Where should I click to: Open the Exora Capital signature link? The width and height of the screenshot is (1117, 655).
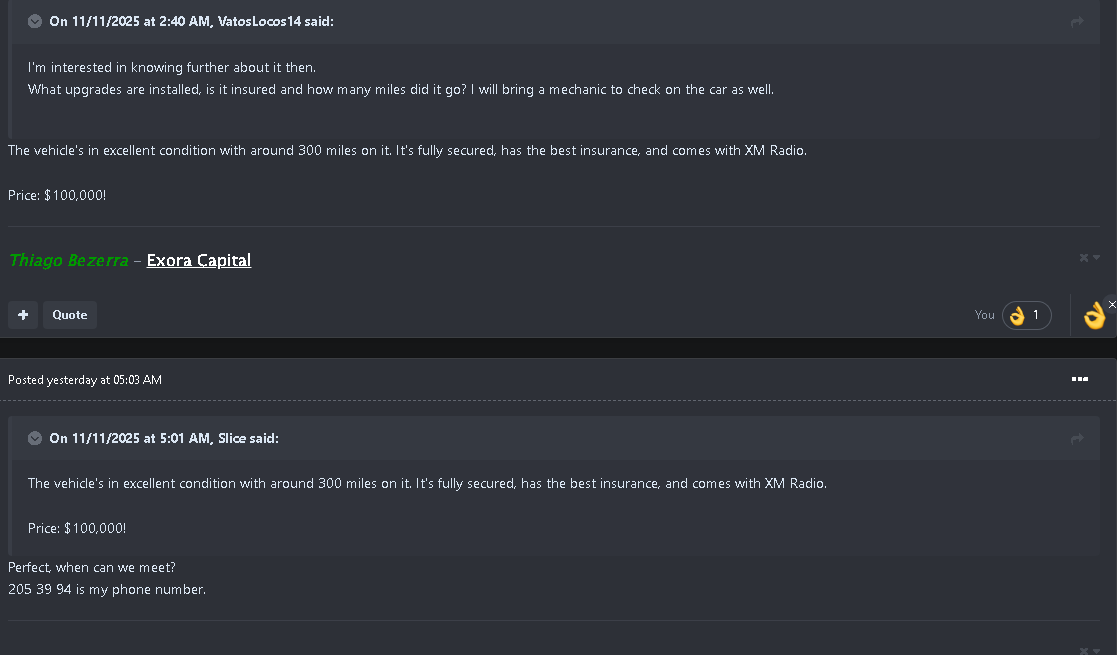[198, 261]
